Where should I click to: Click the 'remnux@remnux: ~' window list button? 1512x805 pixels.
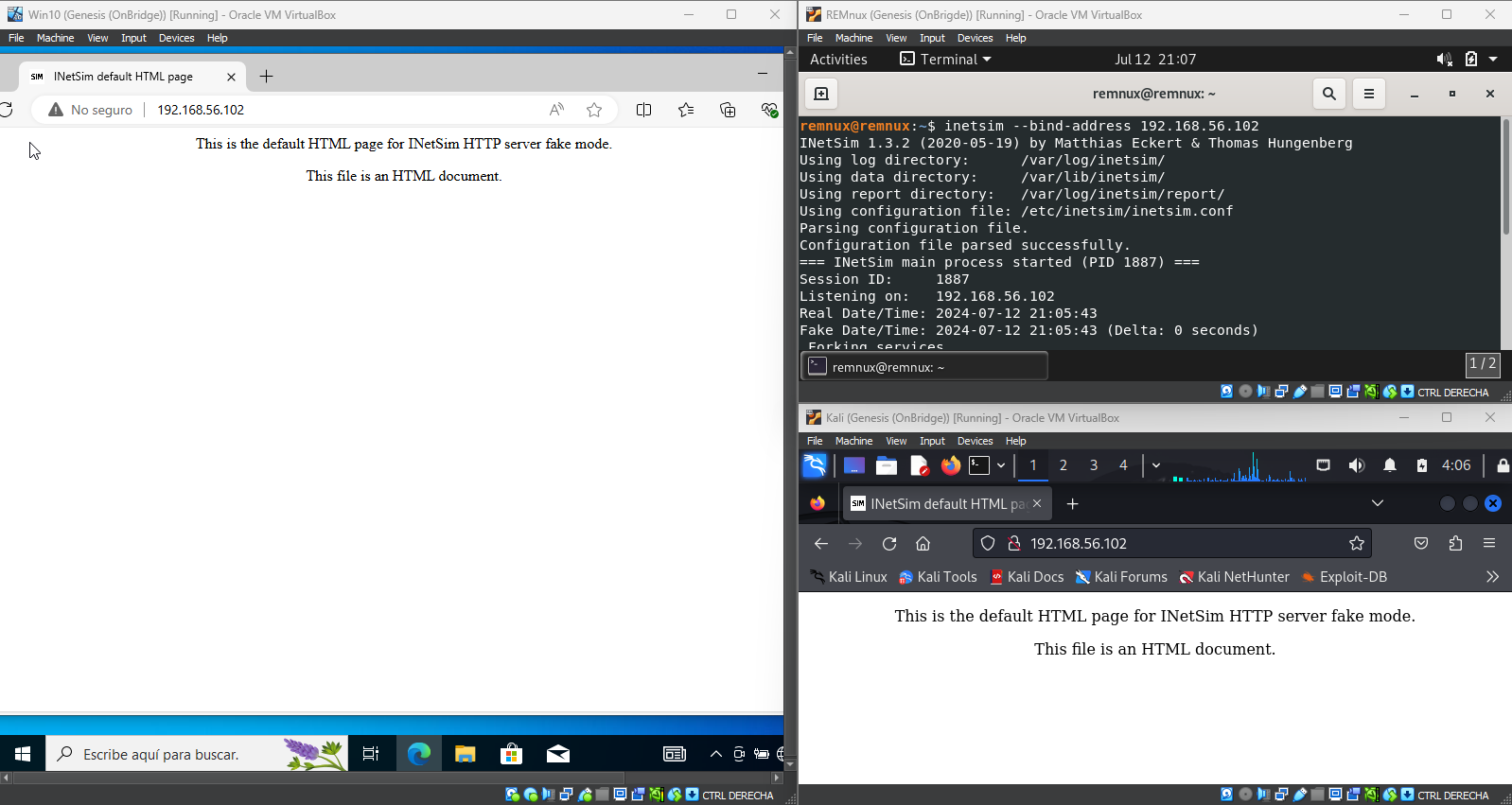point(924,367)
